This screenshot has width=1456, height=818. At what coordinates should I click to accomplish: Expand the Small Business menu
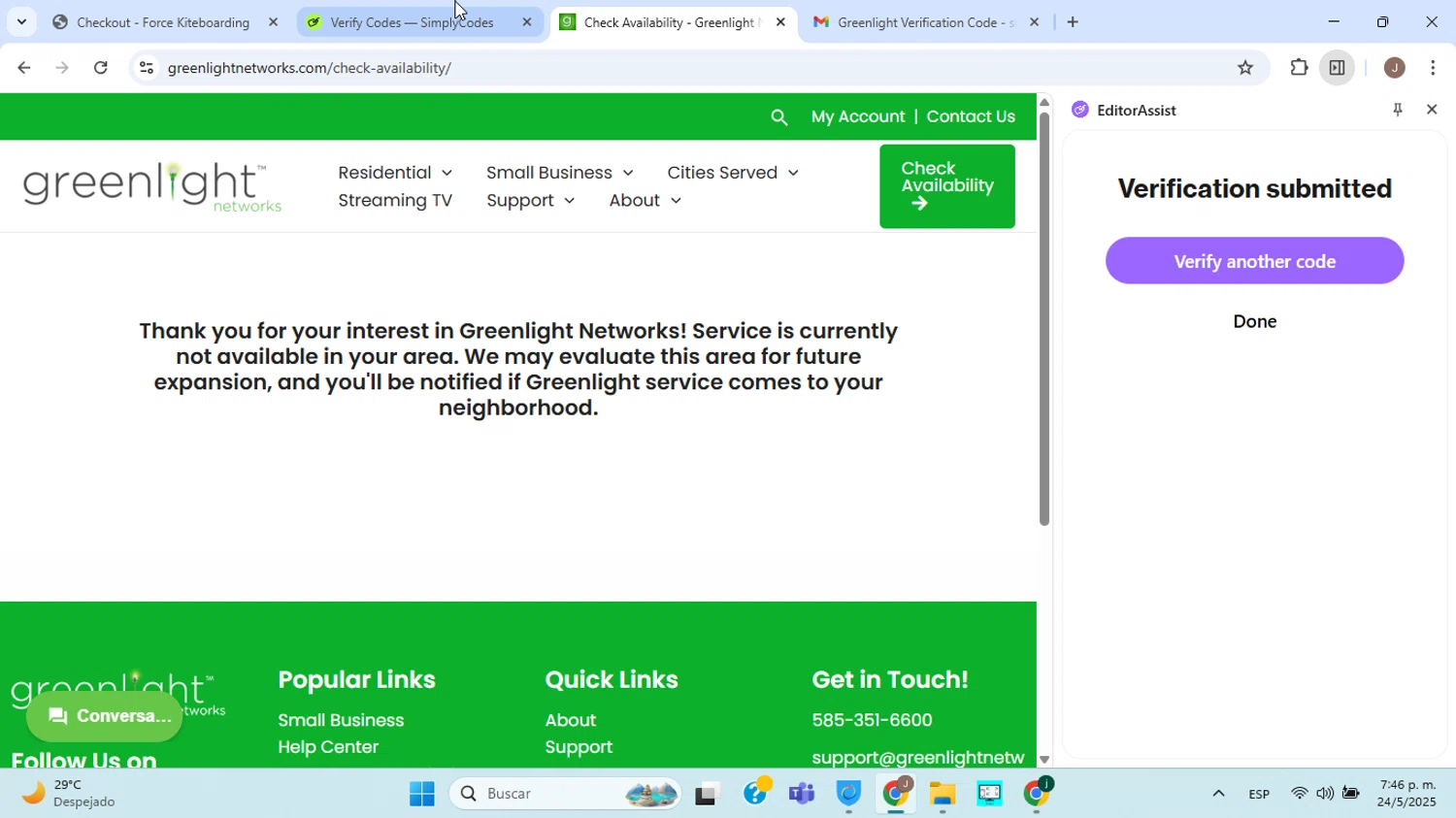(x=560, y=173)
